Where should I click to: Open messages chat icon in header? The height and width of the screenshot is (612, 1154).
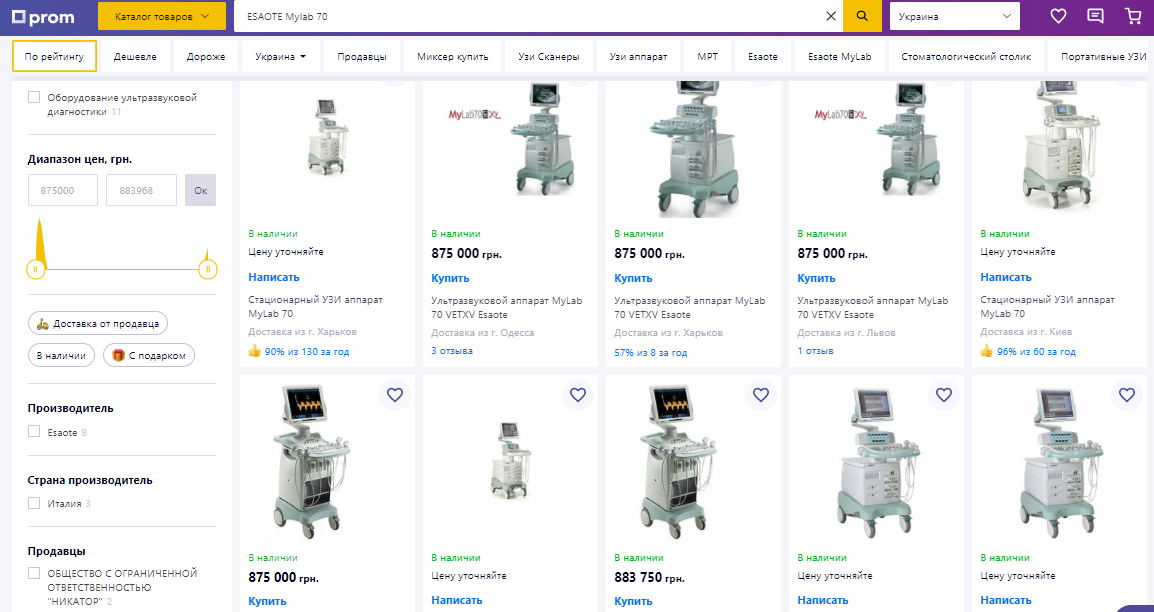click(x=1095, y=16)
